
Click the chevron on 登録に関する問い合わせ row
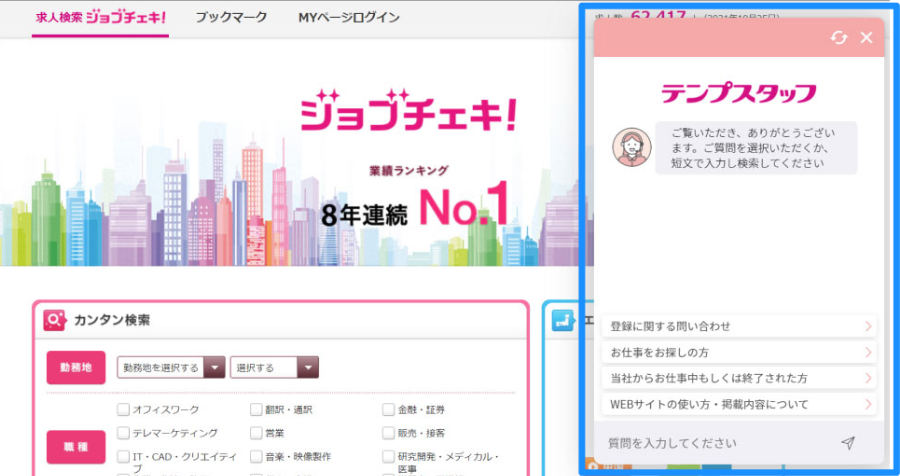[868, 326]
